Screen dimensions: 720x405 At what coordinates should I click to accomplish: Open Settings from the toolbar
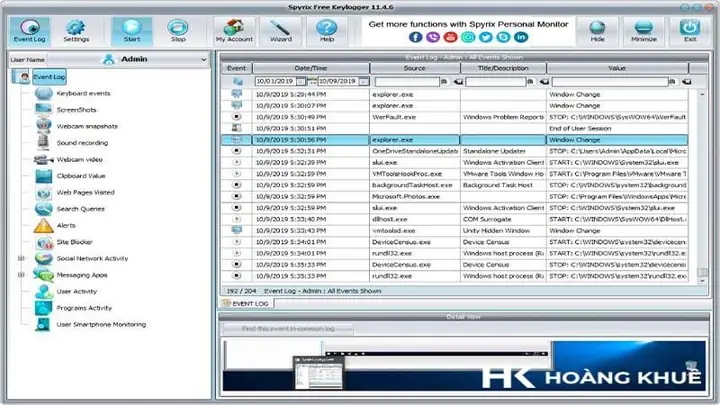click(x=76, y=31)
